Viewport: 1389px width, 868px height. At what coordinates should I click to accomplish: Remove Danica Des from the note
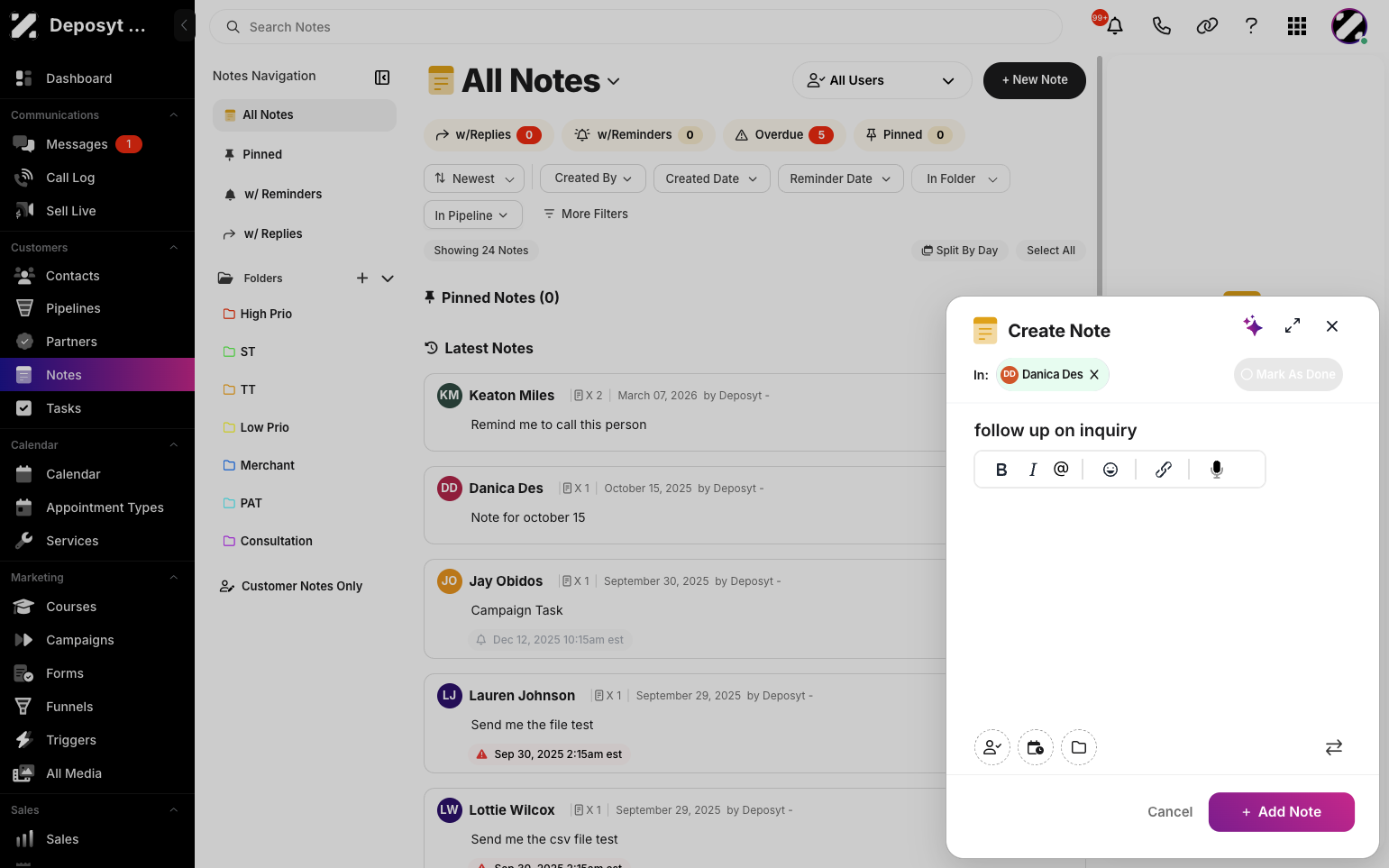(1094, 375)
